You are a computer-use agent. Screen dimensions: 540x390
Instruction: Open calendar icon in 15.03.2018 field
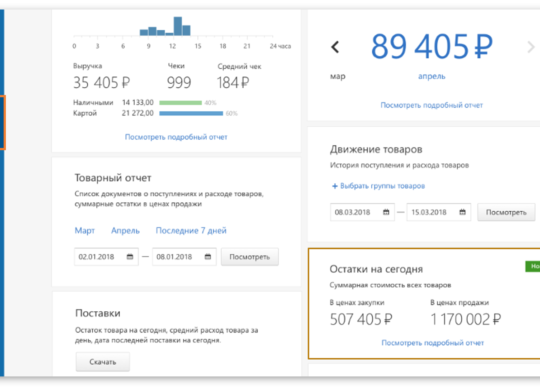463,212
